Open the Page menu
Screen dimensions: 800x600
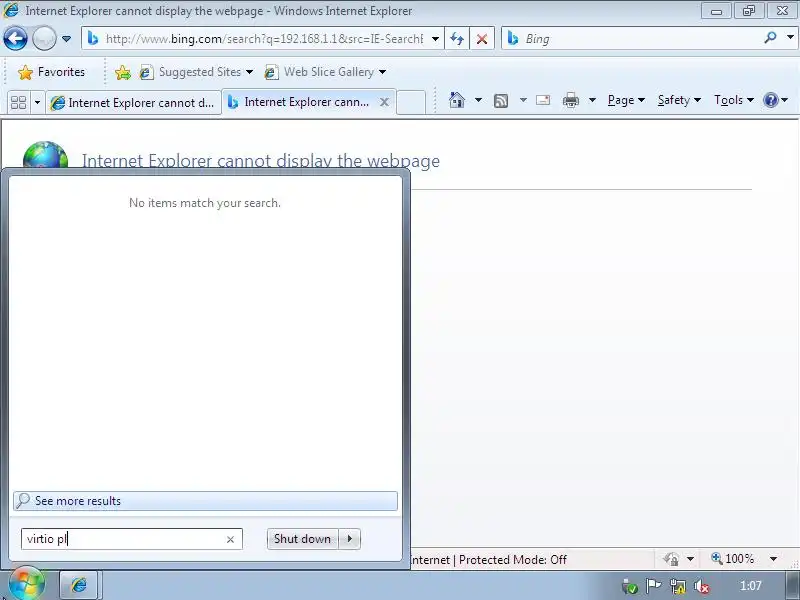click(626, 100)
